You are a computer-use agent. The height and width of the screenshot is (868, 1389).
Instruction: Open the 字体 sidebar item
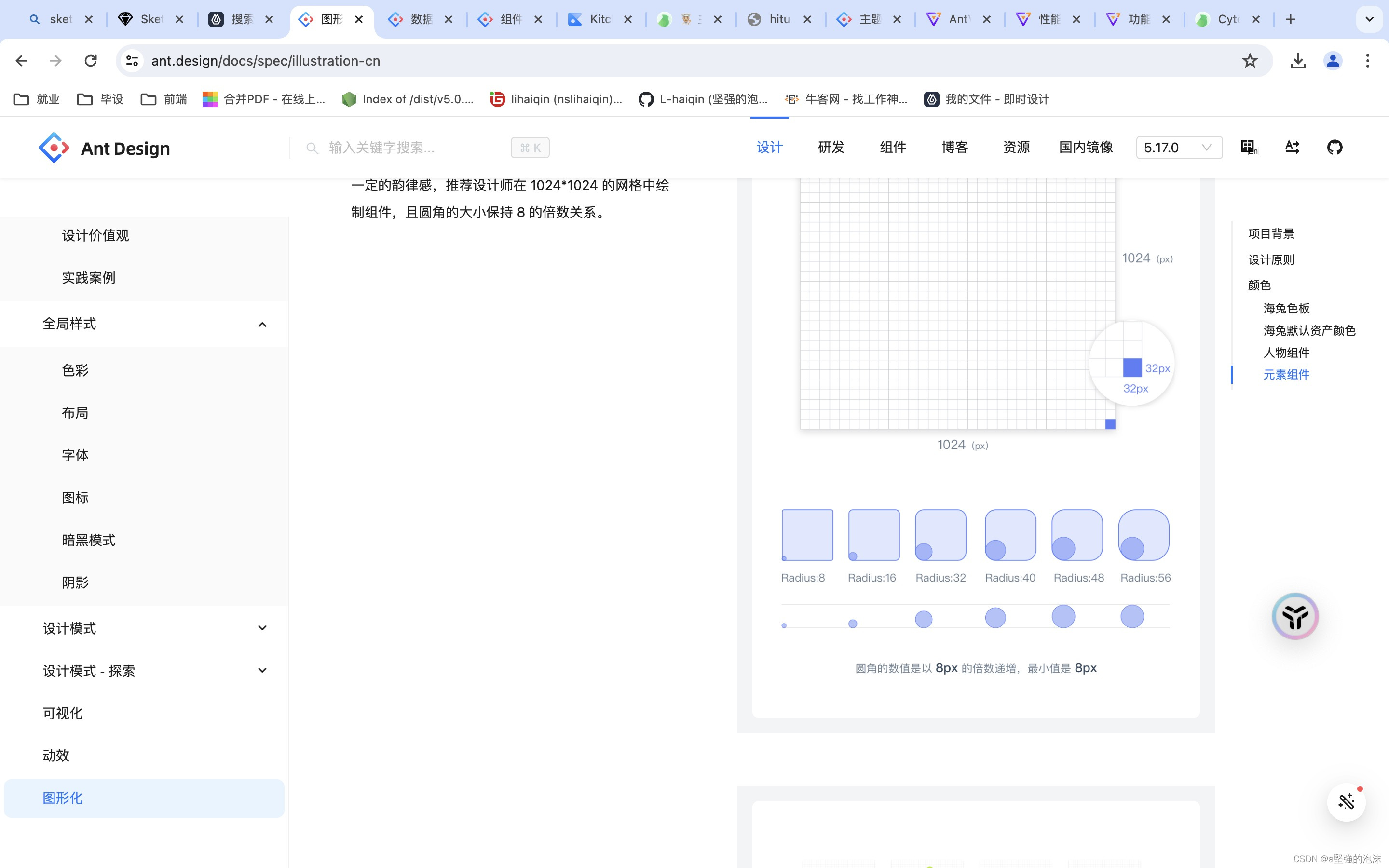(x=144, y=455)
